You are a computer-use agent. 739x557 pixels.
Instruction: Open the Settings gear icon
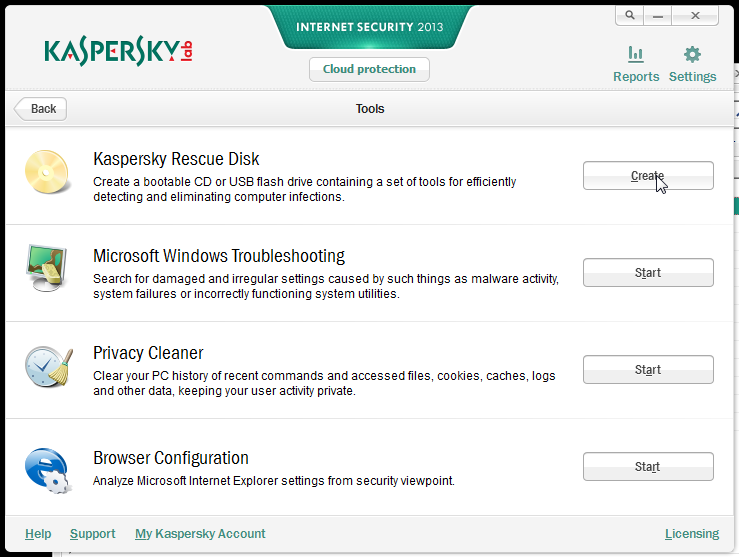pos(692,55)
